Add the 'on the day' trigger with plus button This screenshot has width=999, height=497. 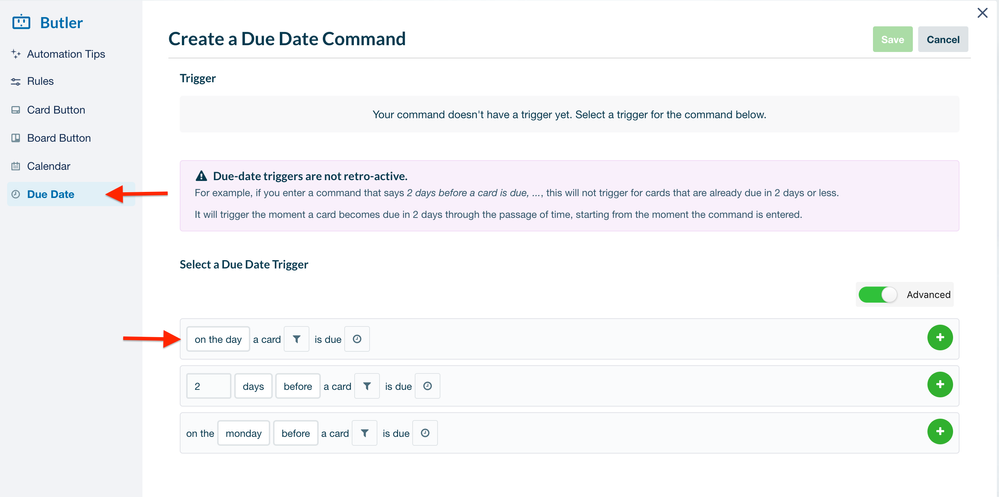(x=940, y=338)
